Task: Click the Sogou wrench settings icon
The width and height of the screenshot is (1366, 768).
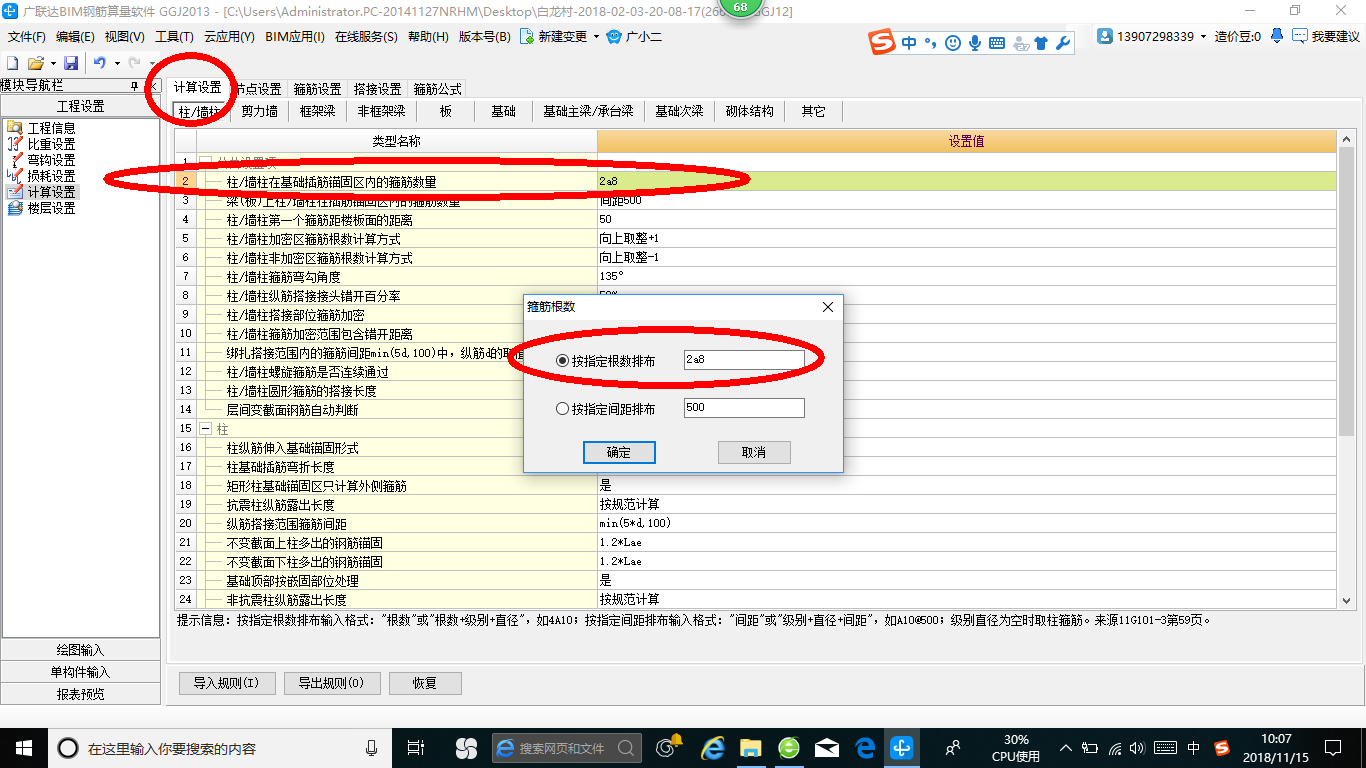Action: tap(1062, 43)
